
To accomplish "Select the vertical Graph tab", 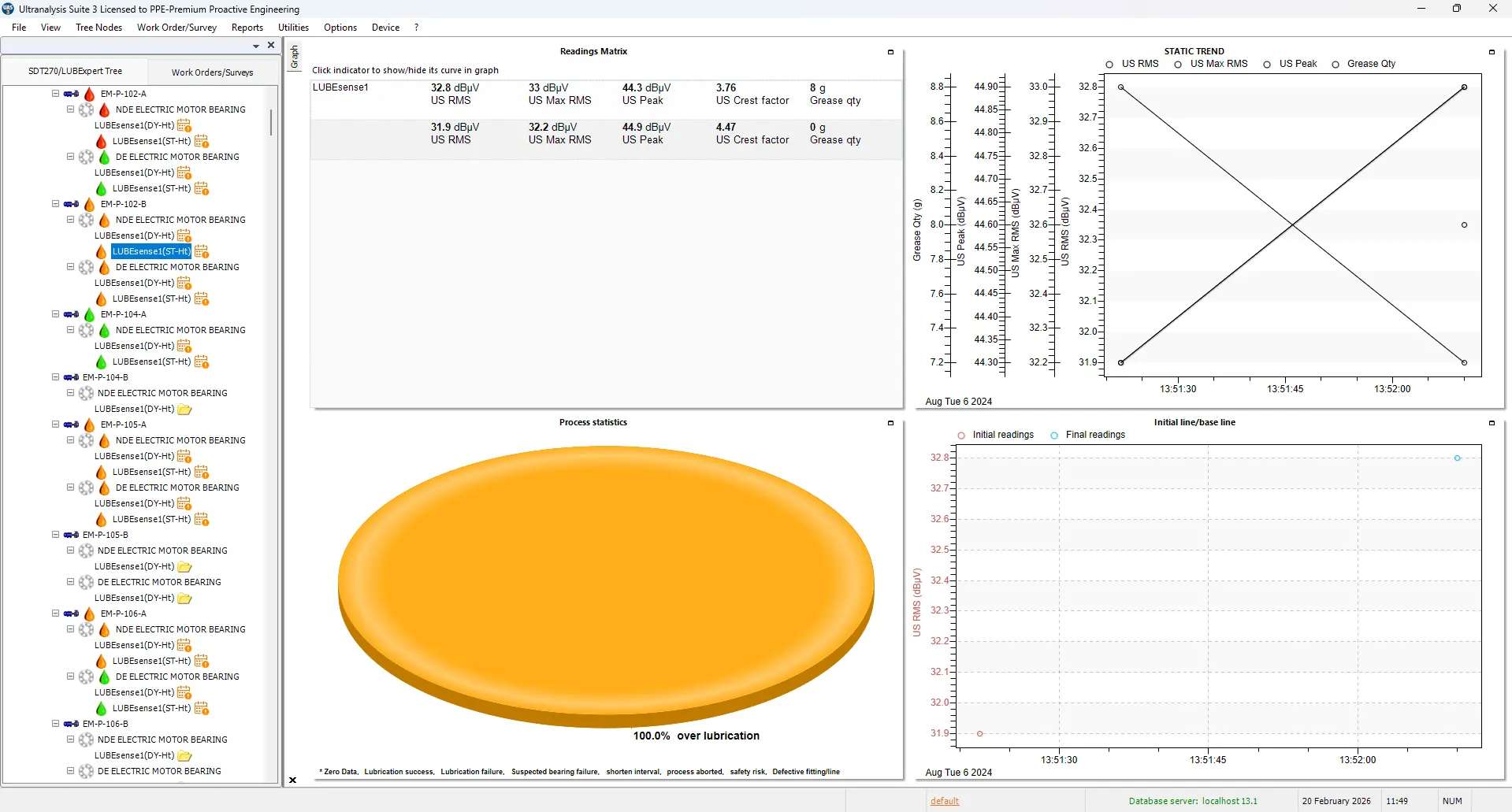I will coord(295,57).
